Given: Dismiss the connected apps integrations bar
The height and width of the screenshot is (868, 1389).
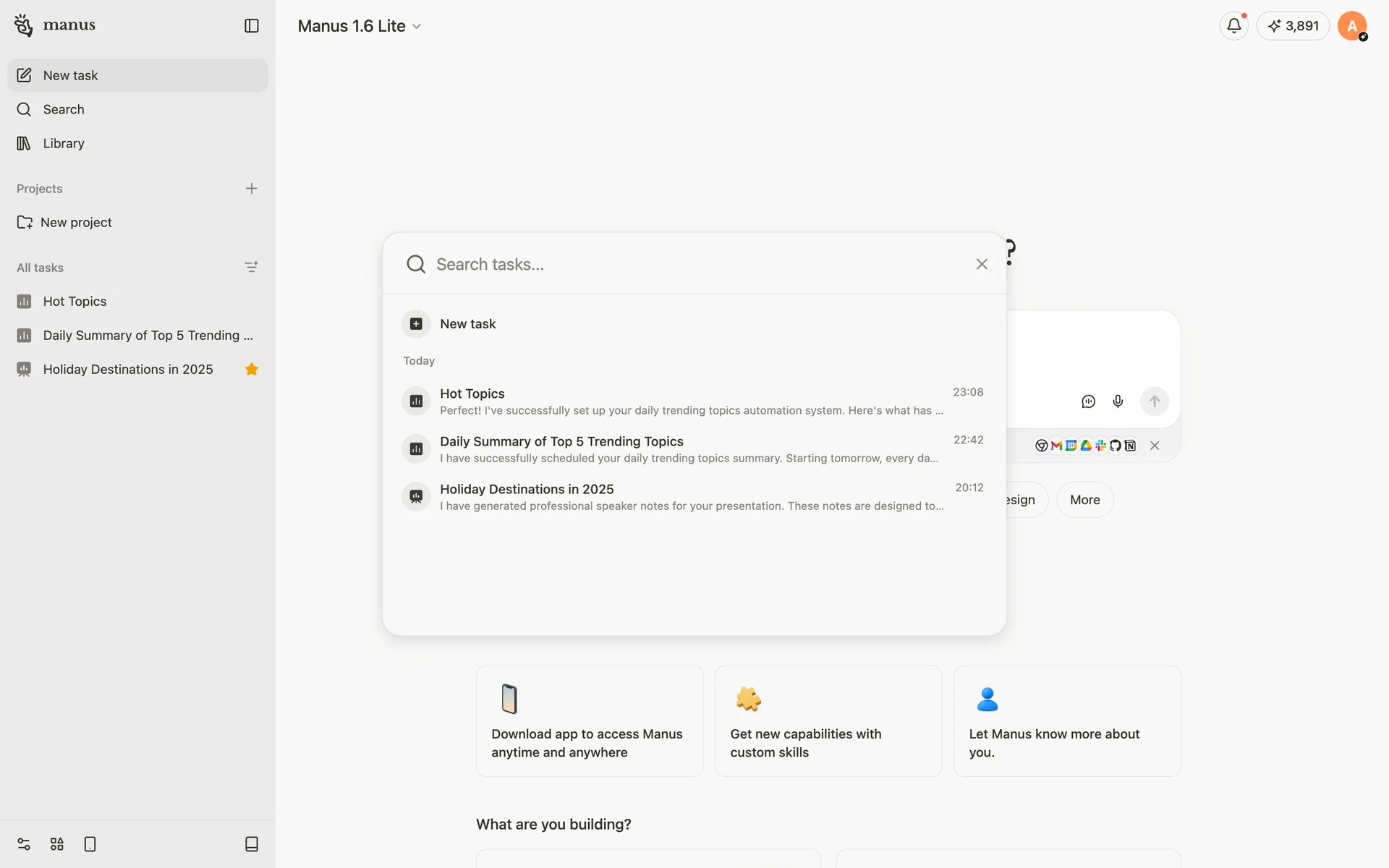Looking at the screenshot, I should point(1155,446).
